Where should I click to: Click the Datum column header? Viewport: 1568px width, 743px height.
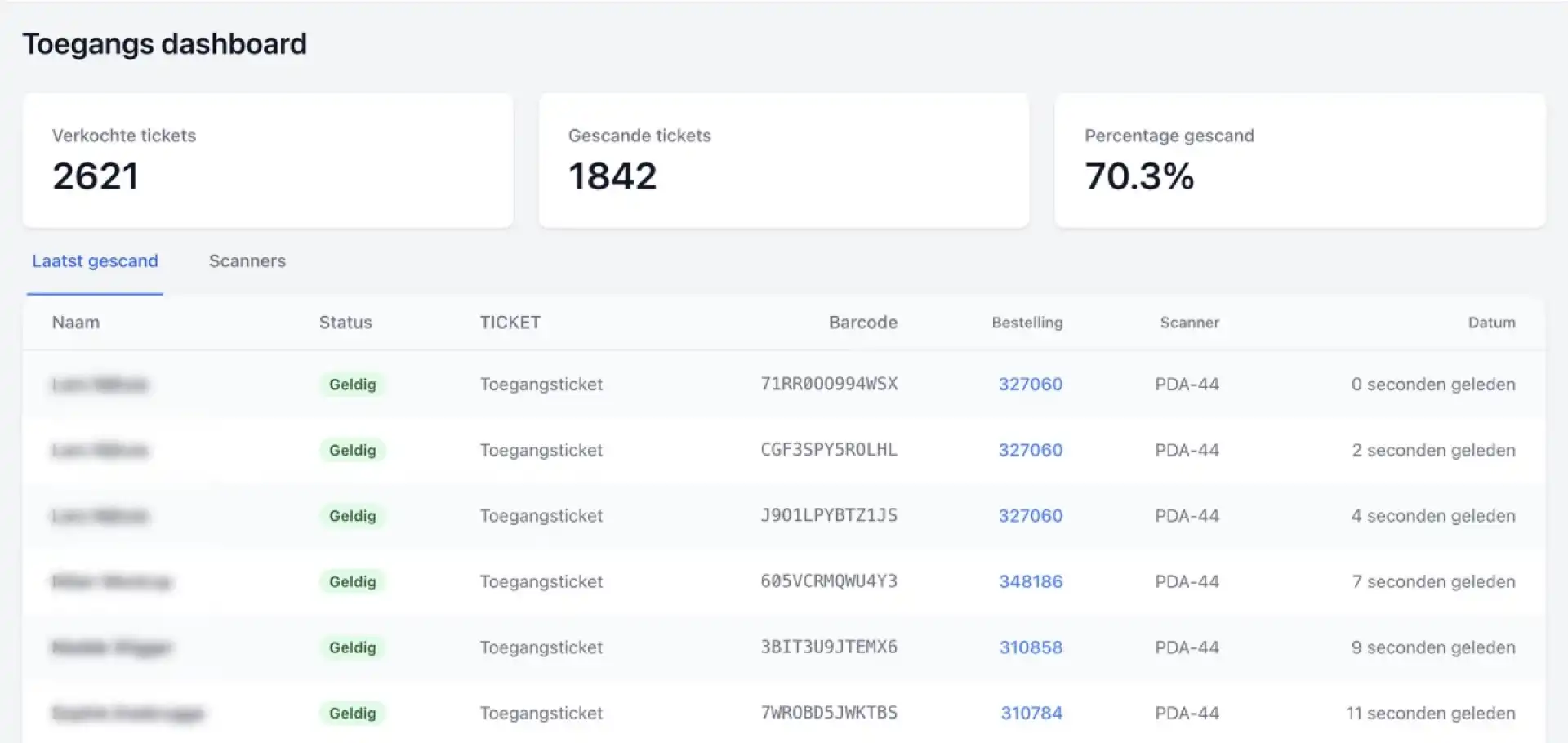point(1491,323)
